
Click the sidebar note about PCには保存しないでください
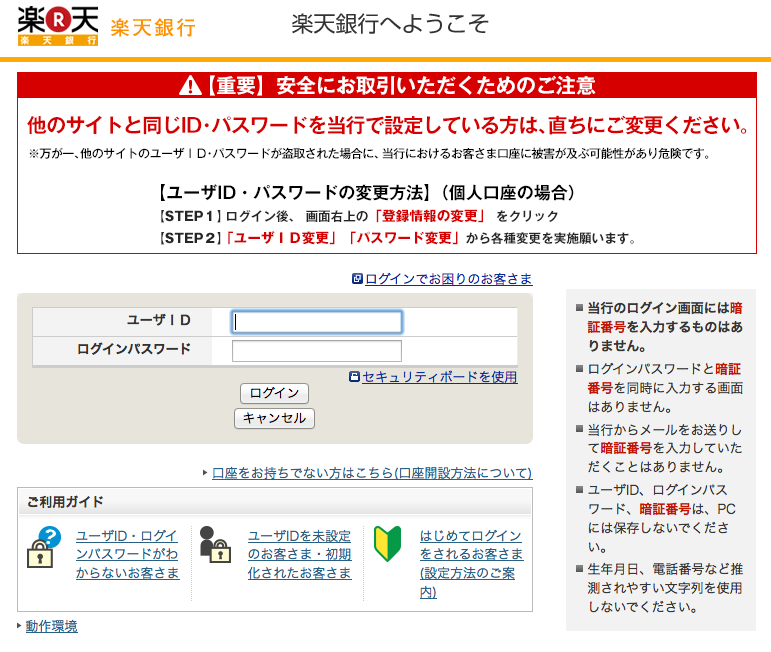coord(662,518)
